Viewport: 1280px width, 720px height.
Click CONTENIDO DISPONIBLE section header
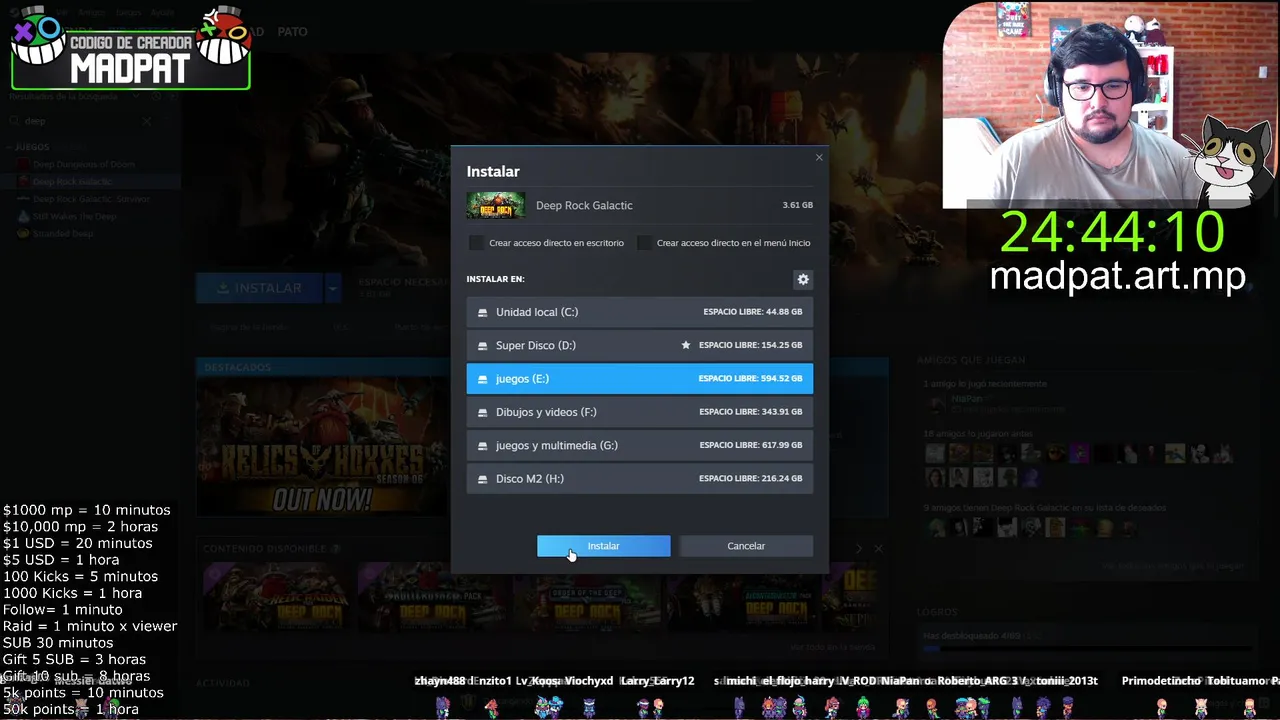click(x=265, y=549)
